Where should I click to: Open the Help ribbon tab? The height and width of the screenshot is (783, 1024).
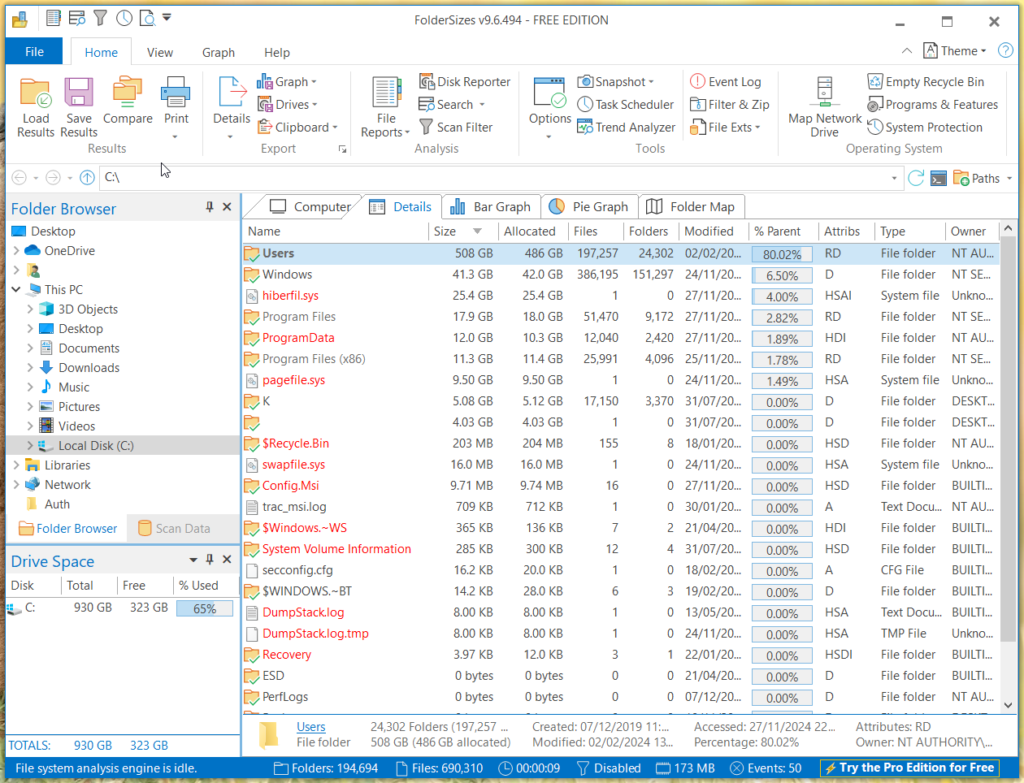tap(277, 52)
